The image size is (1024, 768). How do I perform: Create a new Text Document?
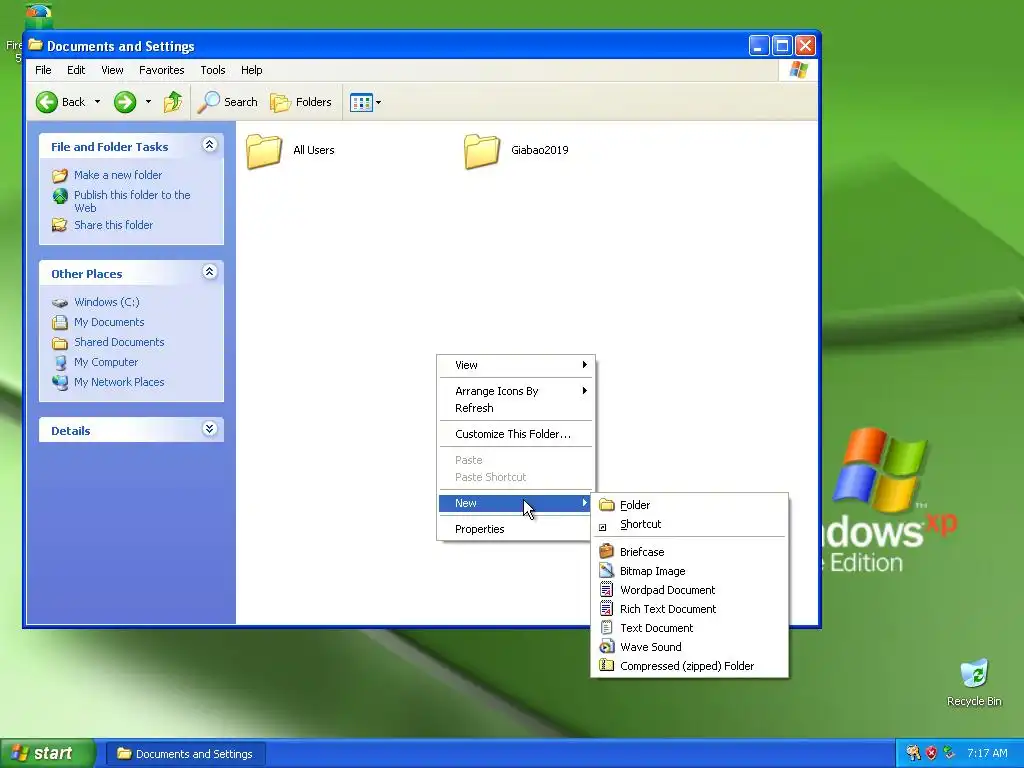tap(690, 628)
